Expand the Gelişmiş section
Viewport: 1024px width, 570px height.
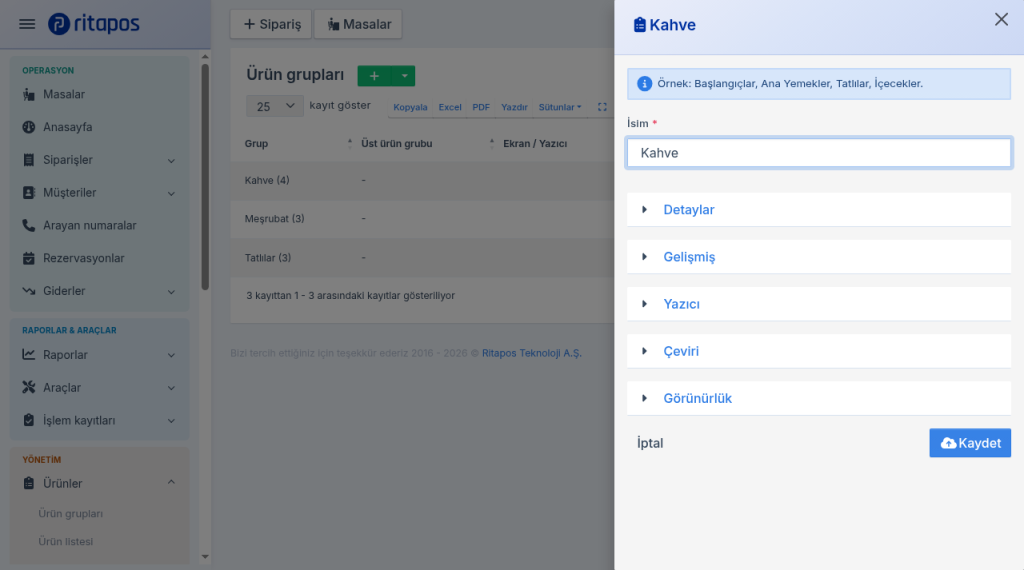(819, 257)
